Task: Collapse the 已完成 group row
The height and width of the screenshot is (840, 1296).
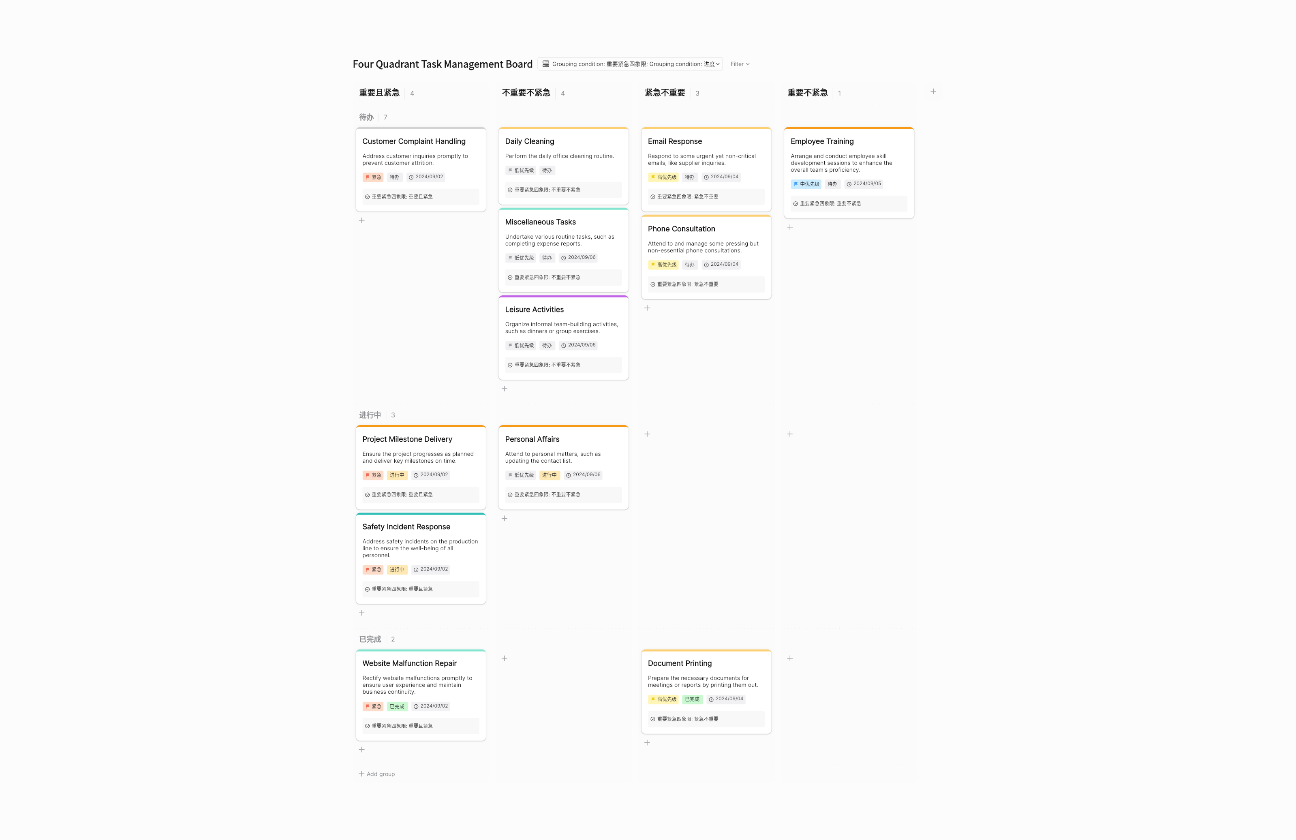Action: pos(370,639)
